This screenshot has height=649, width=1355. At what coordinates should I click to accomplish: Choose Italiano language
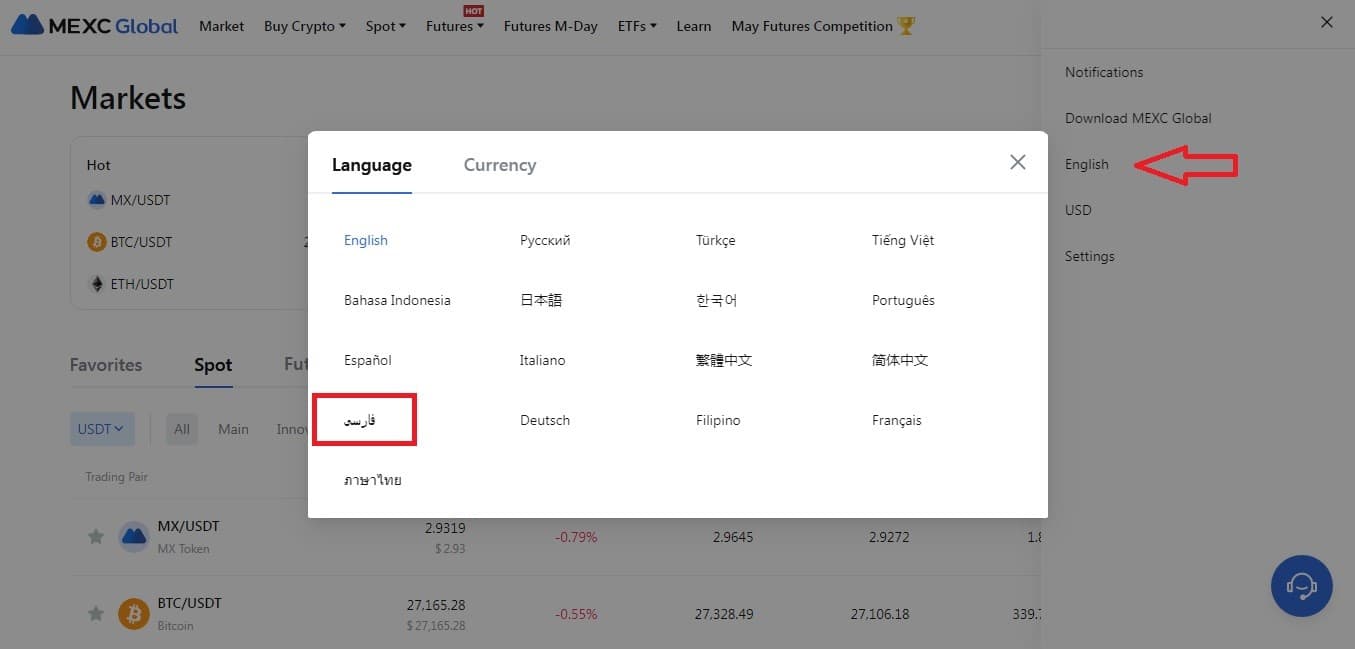point(543,360)
